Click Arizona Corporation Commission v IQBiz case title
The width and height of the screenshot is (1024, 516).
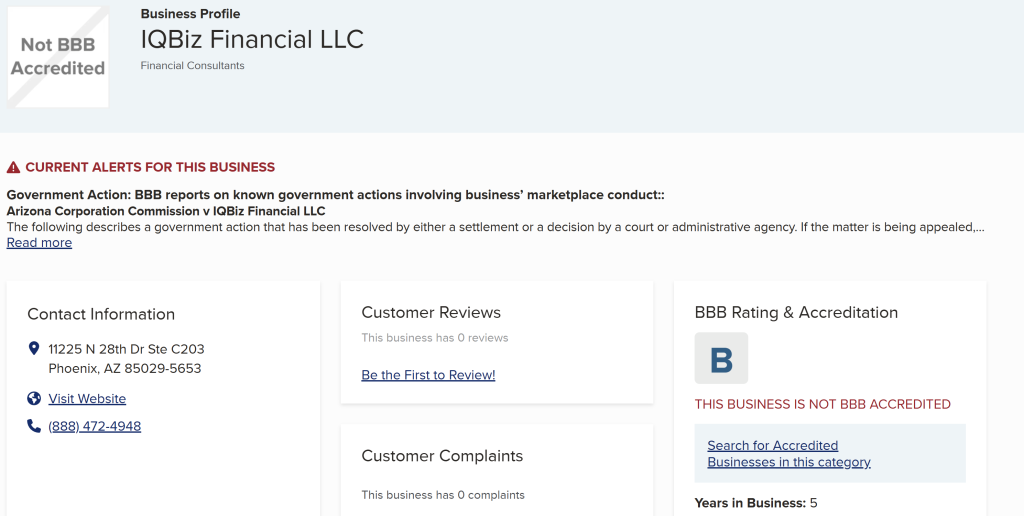tap(166, 211)
